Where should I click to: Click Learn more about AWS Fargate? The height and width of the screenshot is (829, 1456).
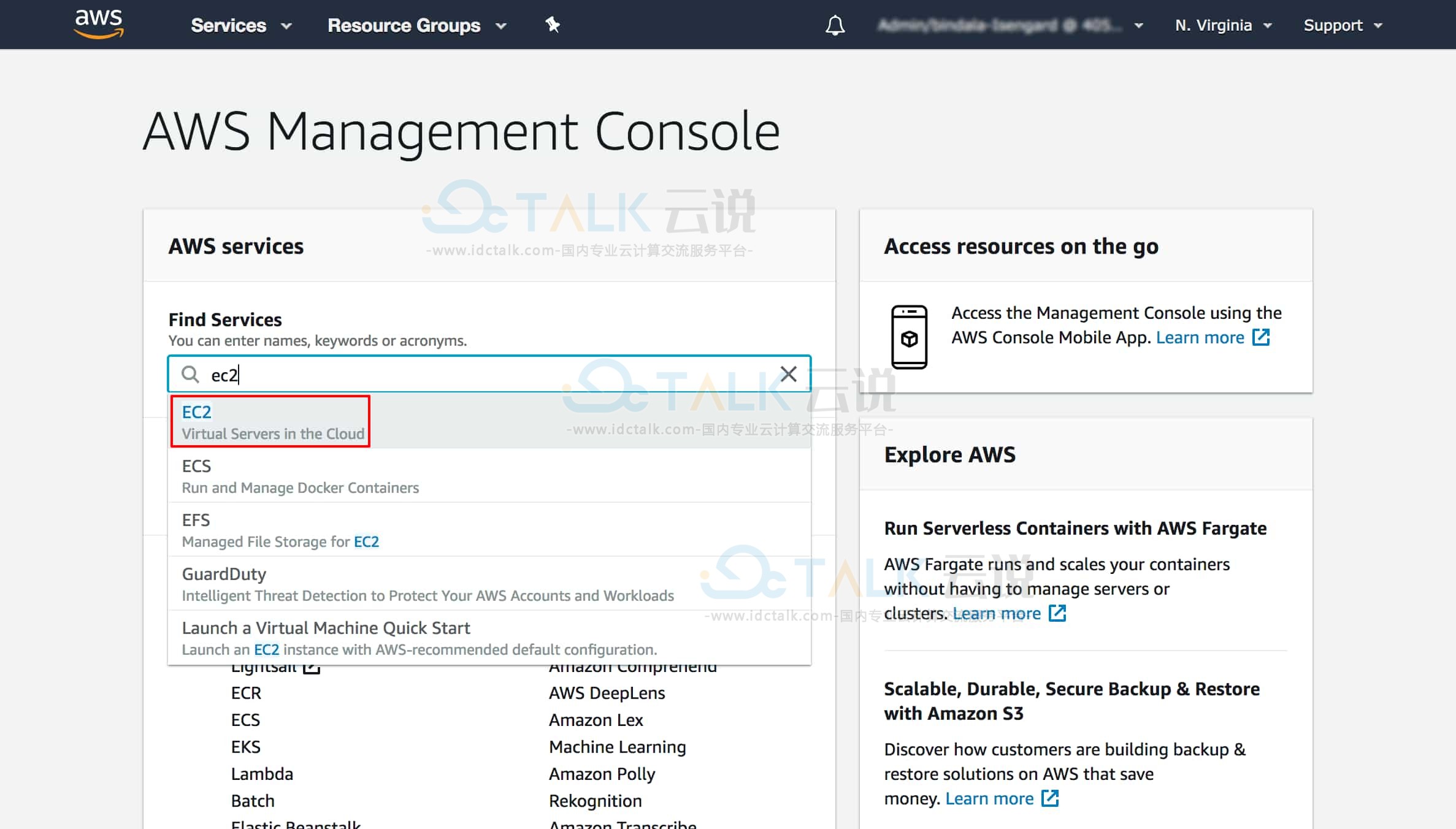click(x=997, y=613)
